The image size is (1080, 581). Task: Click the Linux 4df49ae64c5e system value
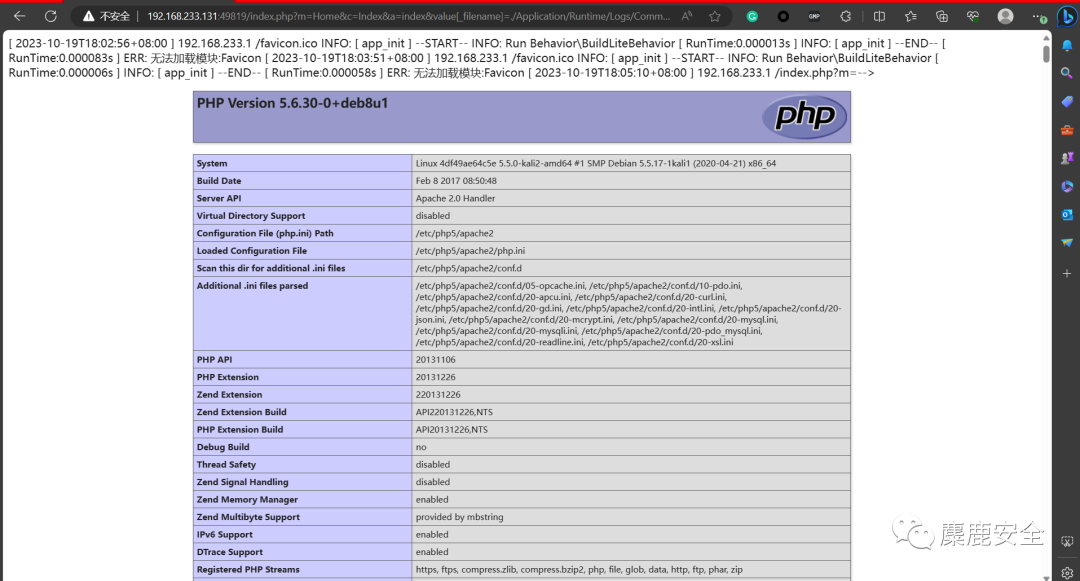[596, 163]
